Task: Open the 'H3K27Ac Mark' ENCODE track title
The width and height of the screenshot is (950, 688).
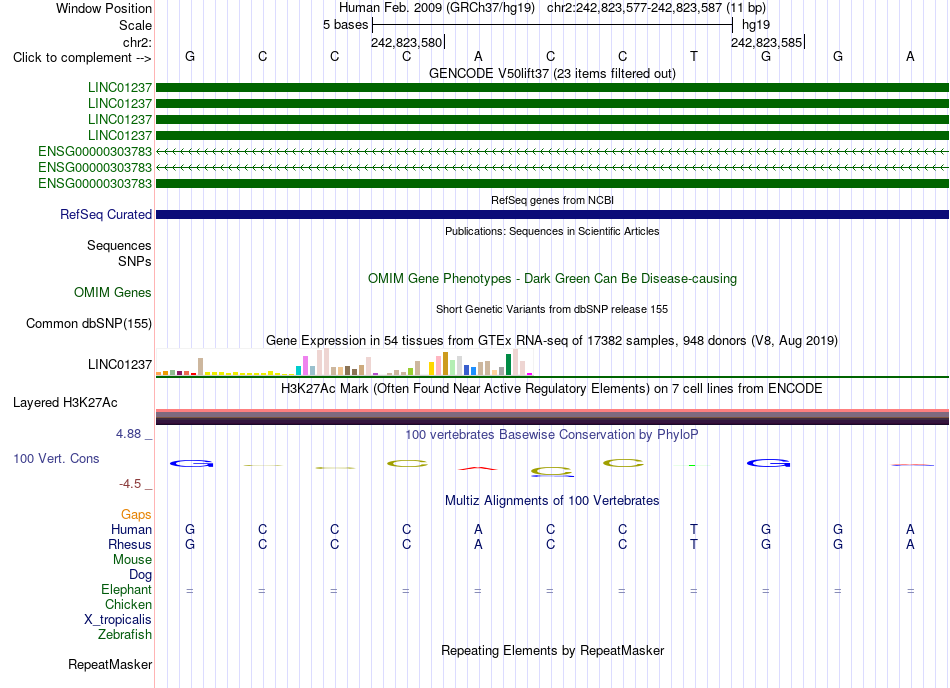Action: pyautogui.click(x=552, y=388)
